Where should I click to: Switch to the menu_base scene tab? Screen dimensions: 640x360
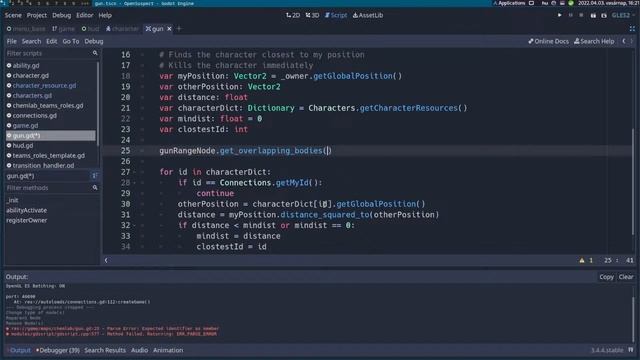coord(26,29)
